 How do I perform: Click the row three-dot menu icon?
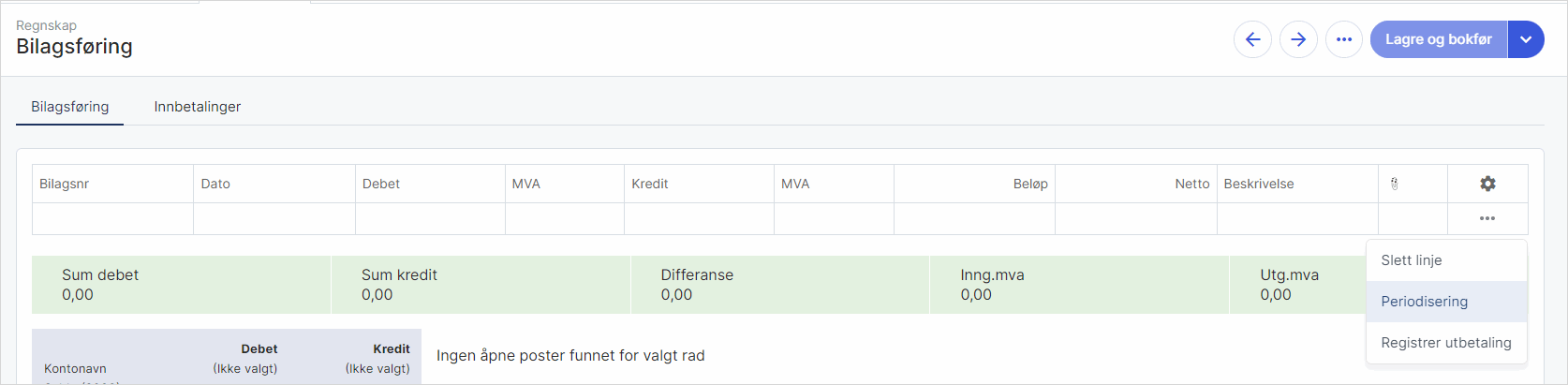tap(1487, 218)
